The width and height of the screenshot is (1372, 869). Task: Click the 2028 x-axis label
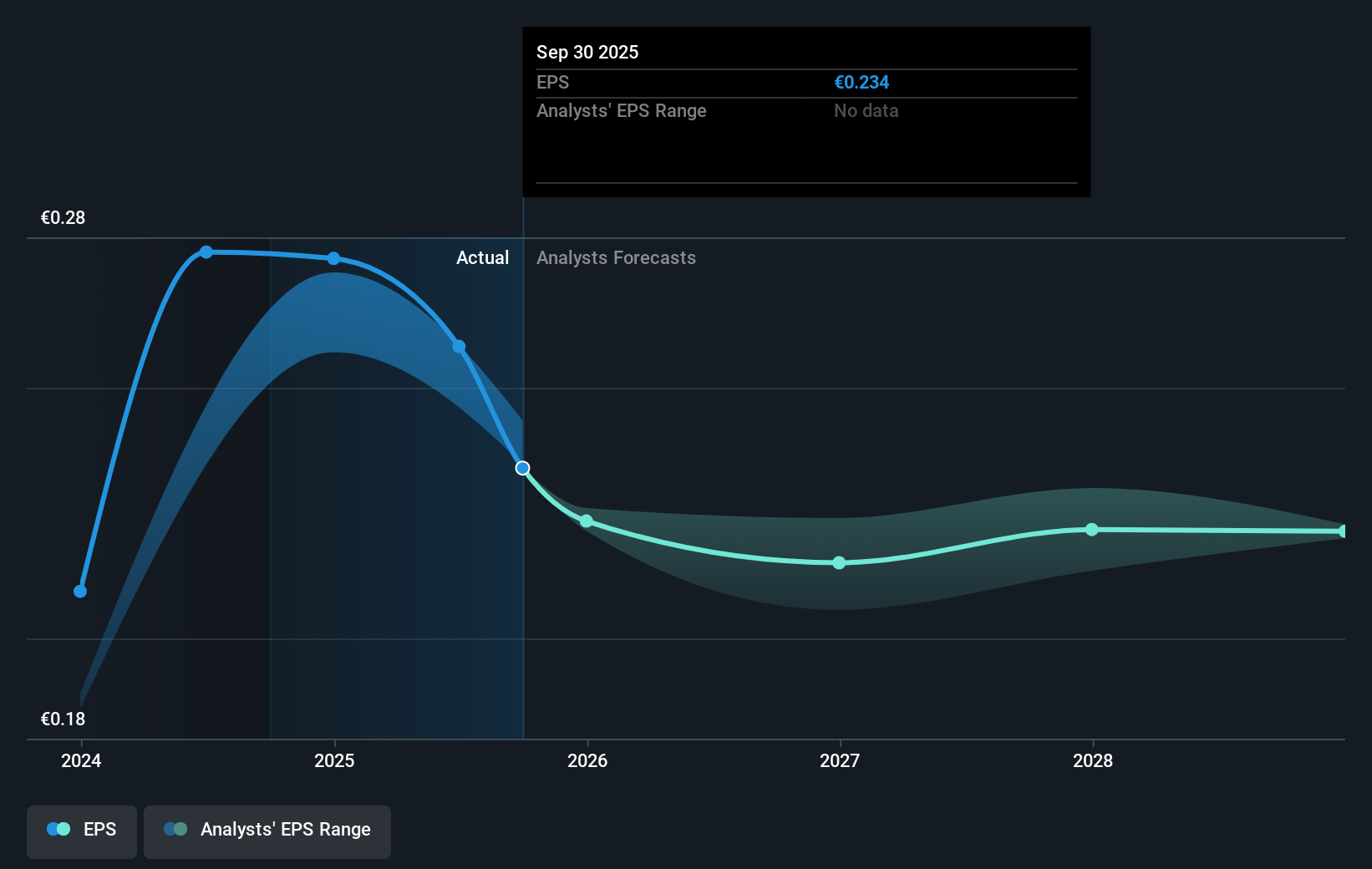point(1093,760)
